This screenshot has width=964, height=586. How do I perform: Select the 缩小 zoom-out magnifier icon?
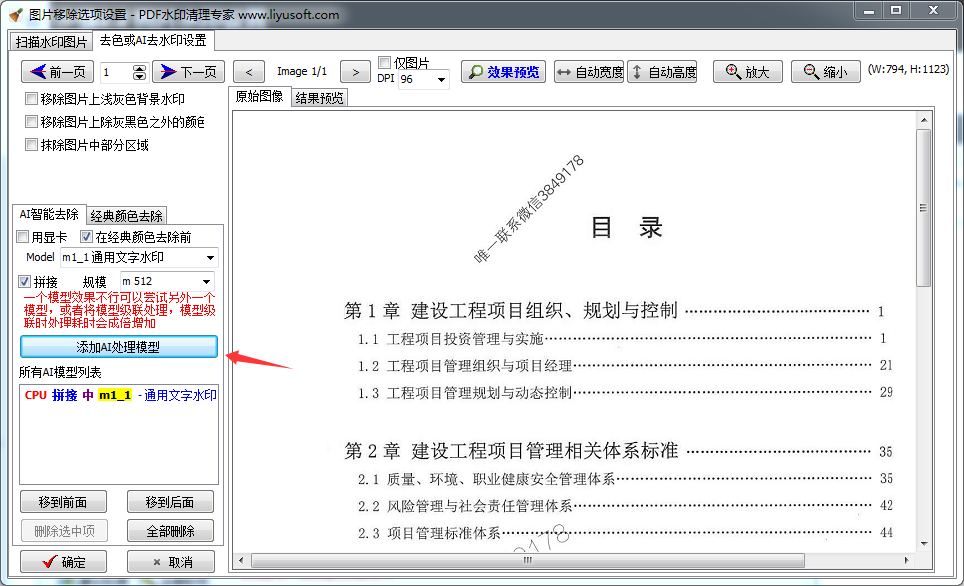click(x=810, y=71)
